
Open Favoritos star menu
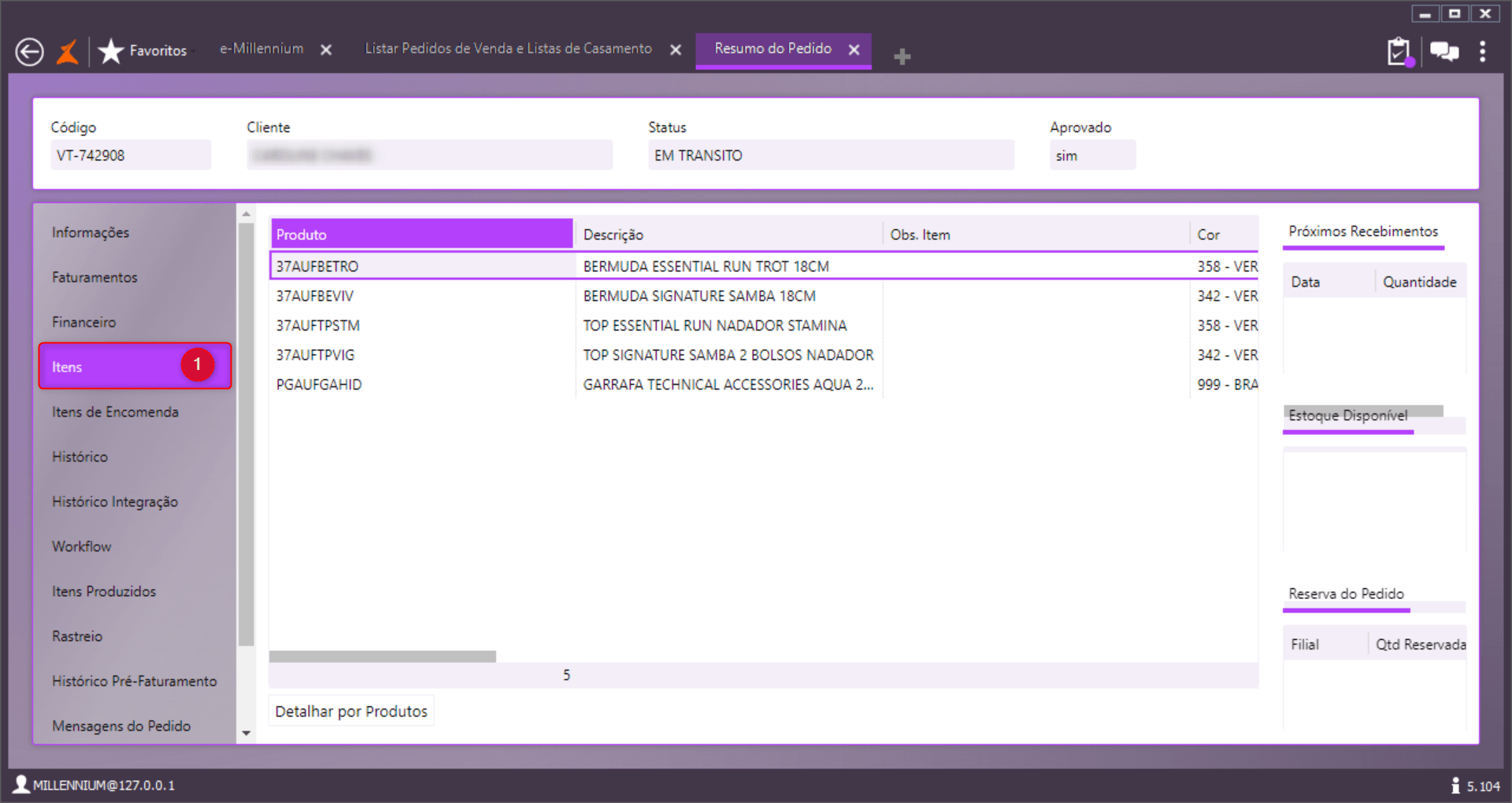click(143, 51)
